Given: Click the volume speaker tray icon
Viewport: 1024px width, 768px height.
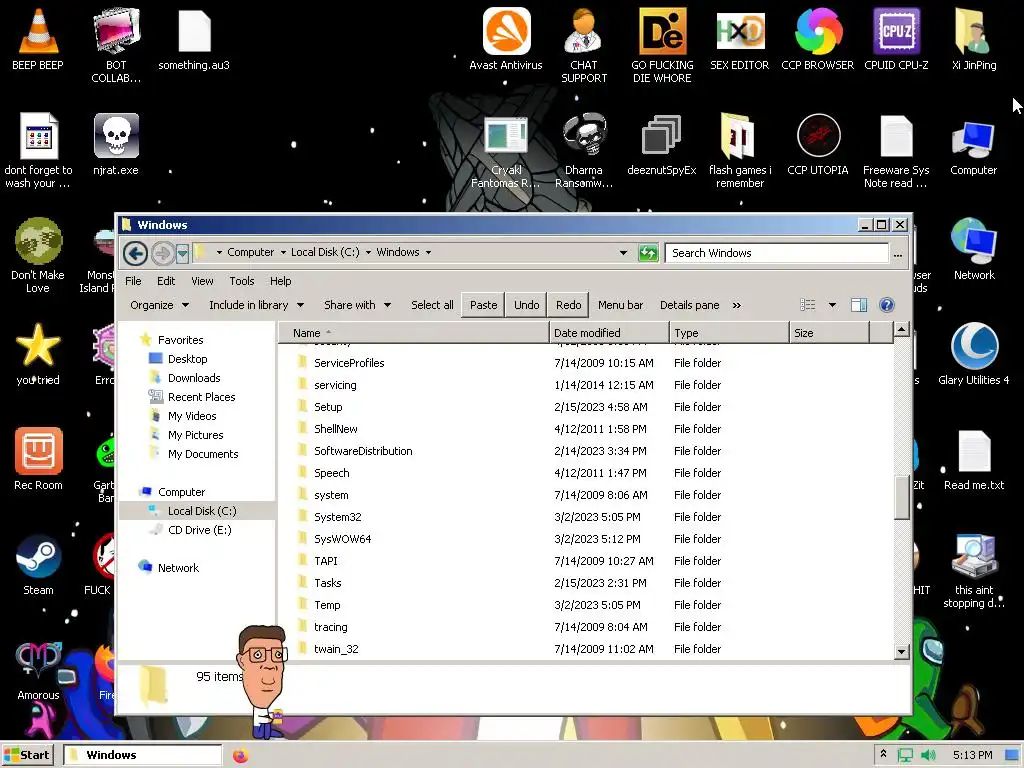Looking at the screenshot, I should (x=928, y=755).
